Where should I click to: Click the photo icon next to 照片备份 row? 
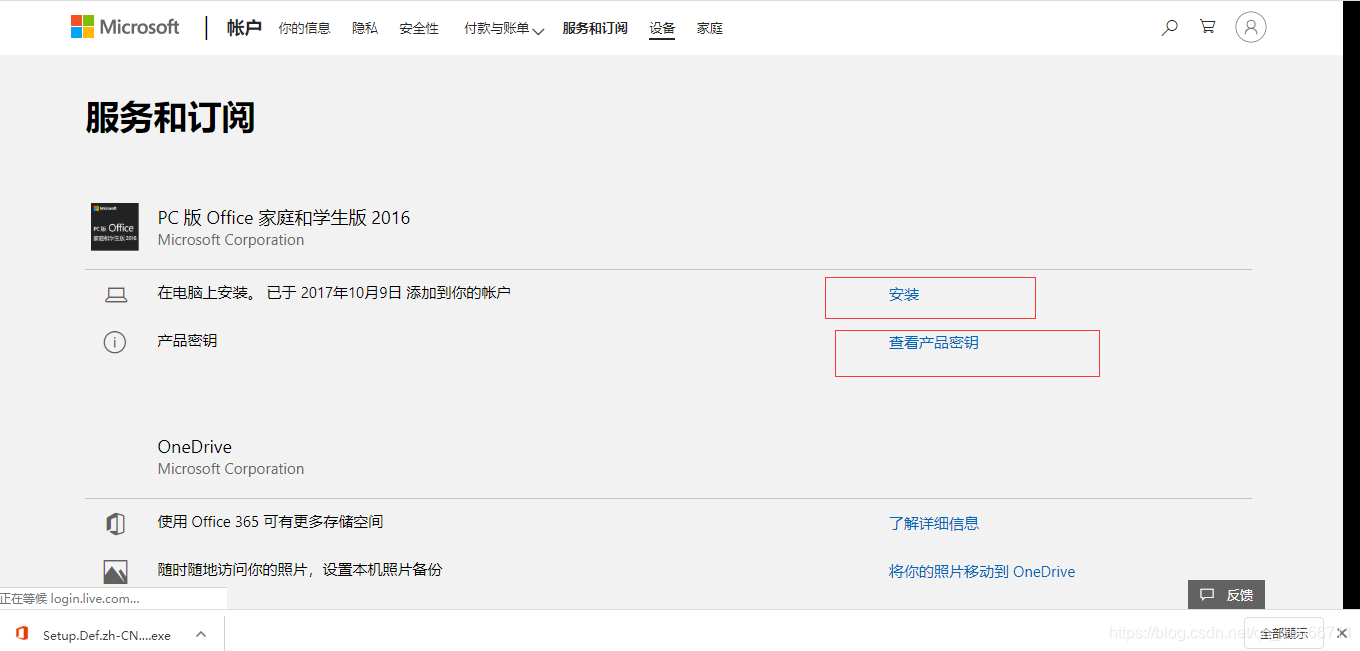[115, 569]
